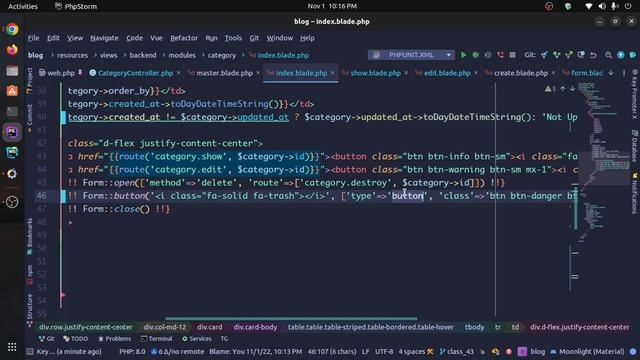This screenshot has width=640, height=360.
Task: Click Git Rollback undo arrow icon
Action: (593, 55)
